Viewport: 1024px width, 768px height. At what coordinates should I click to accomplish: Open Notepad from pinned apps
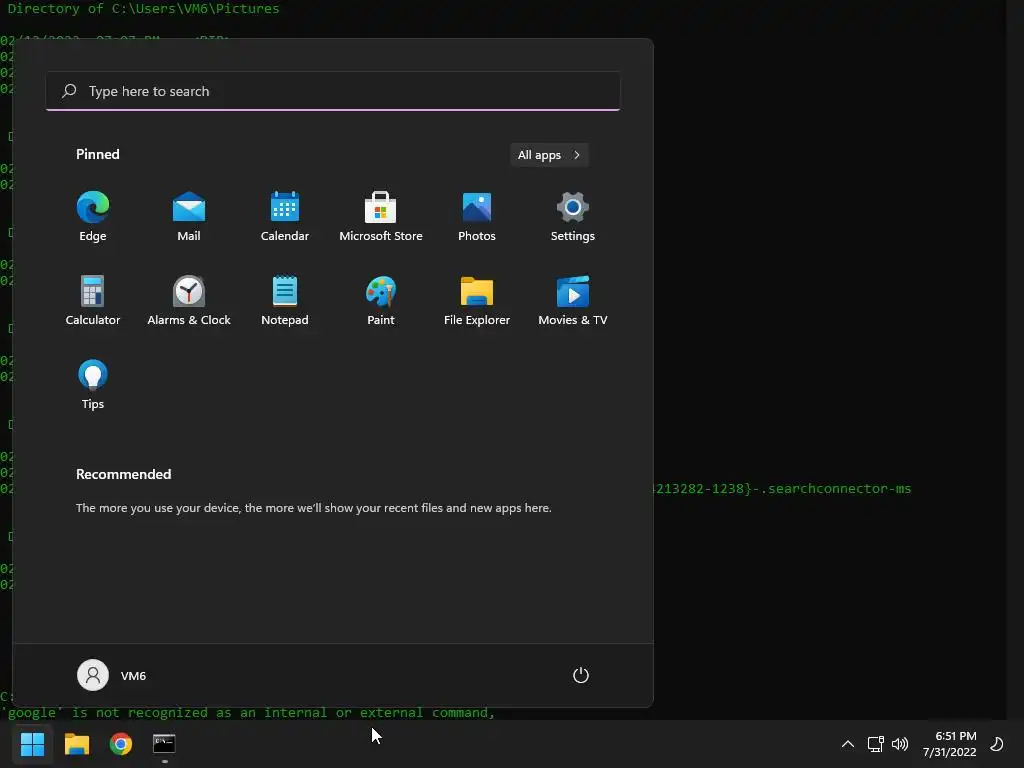point(285,301)
